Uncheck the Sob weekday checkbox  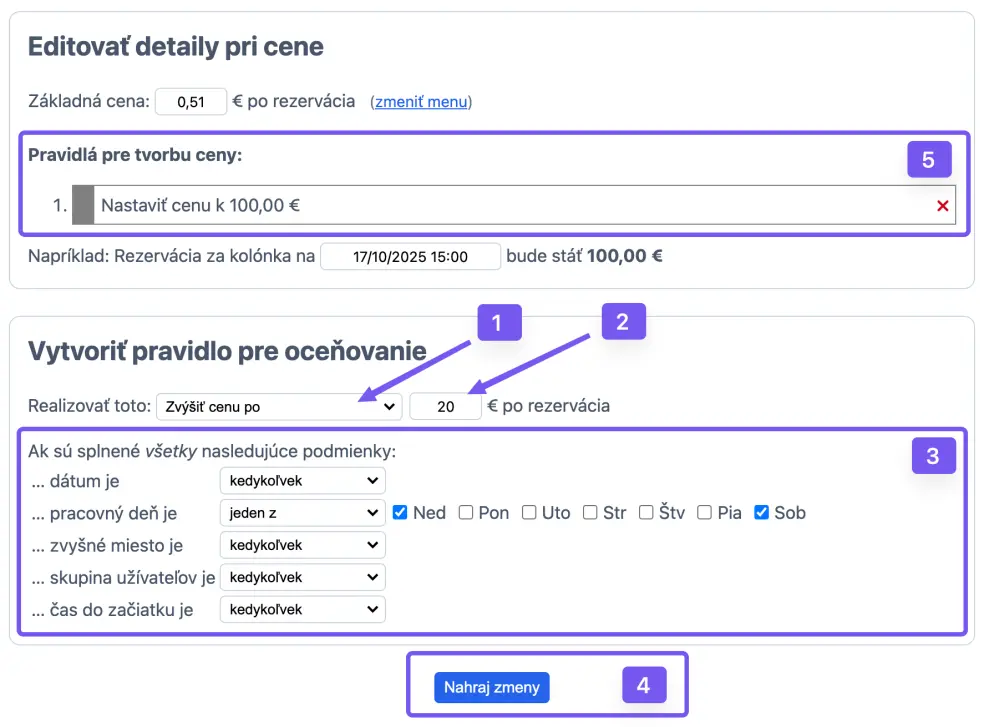tap(762, 513)
